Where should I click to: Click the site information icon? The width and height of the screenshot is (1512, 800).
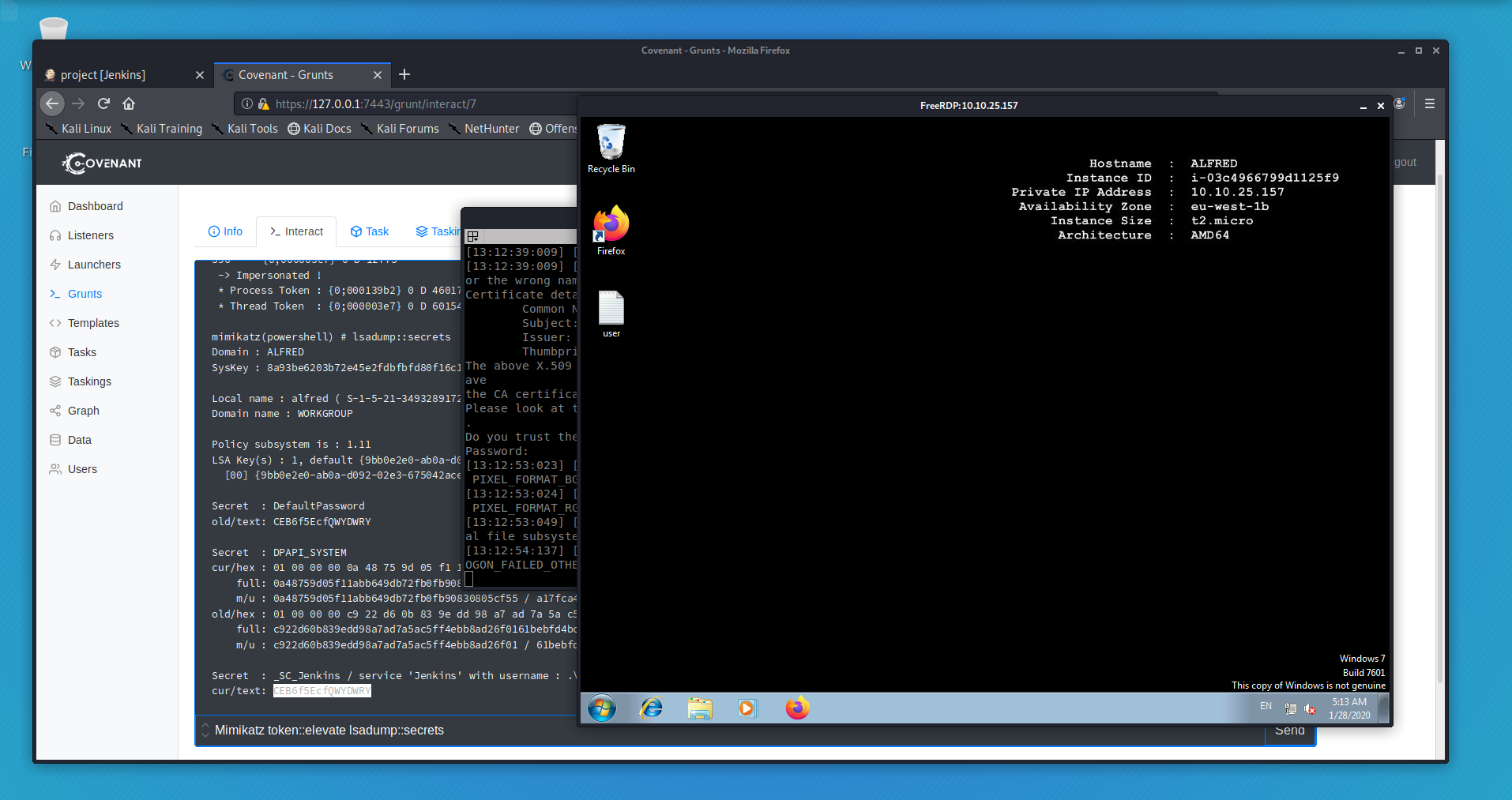[246, 103]
